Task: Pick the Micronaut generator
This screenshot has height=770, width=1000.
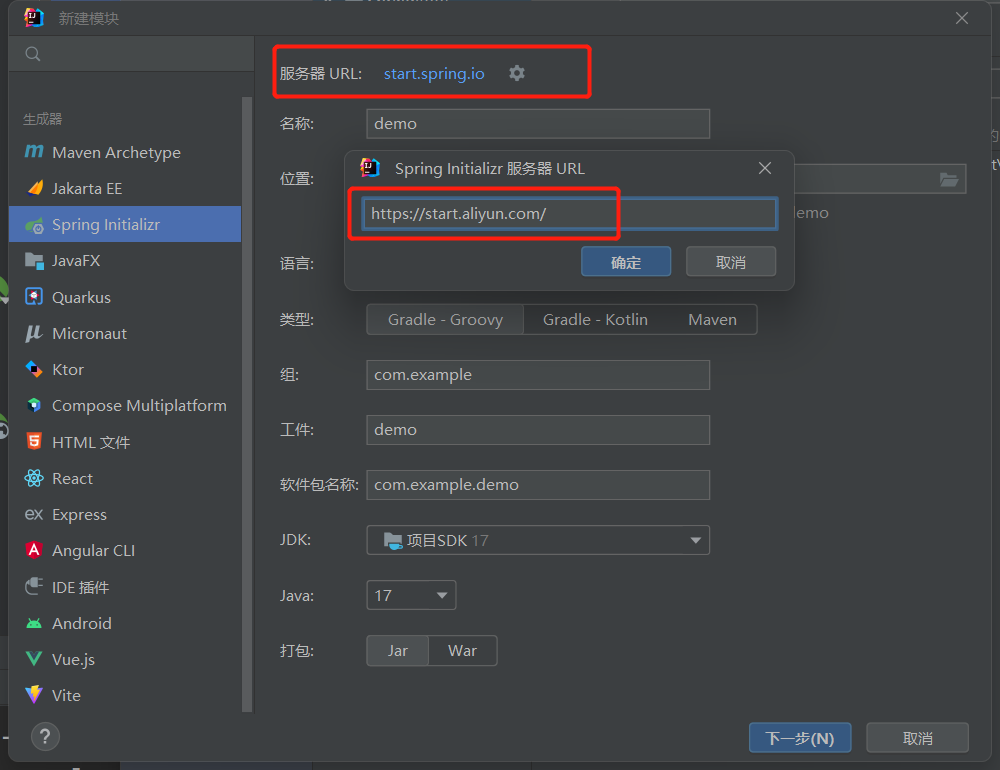Action: (x=88, y=333)
